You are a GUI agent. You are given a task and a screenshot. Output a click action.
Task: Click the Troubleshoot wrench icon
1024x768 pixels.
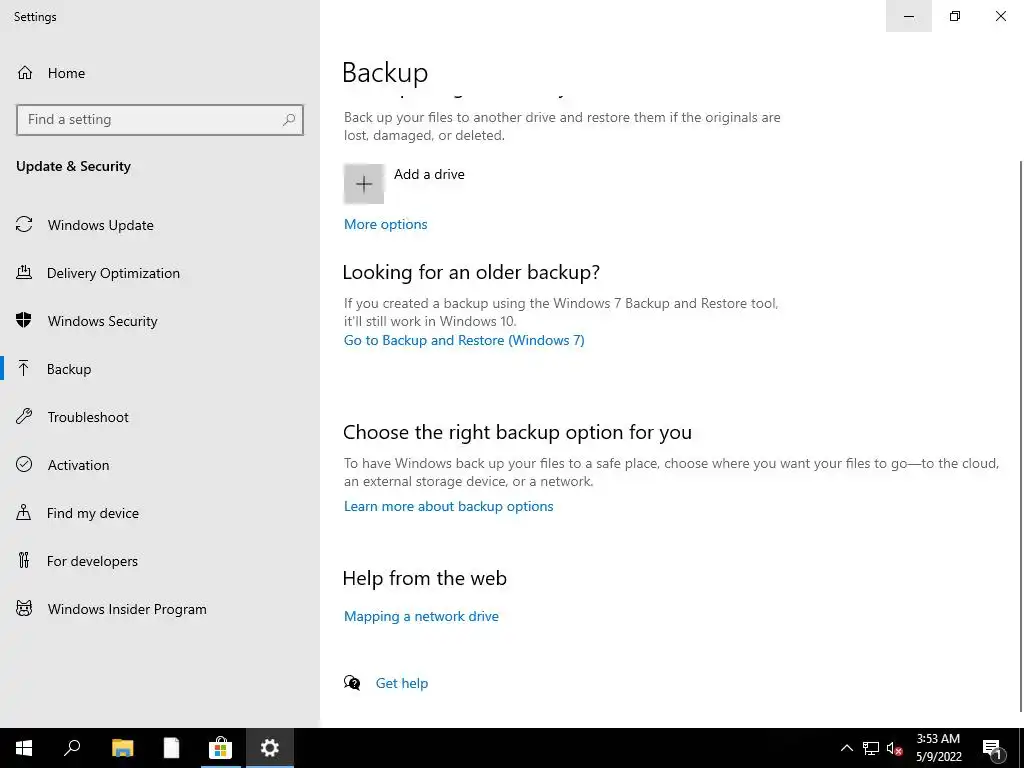tap(24, 417)
